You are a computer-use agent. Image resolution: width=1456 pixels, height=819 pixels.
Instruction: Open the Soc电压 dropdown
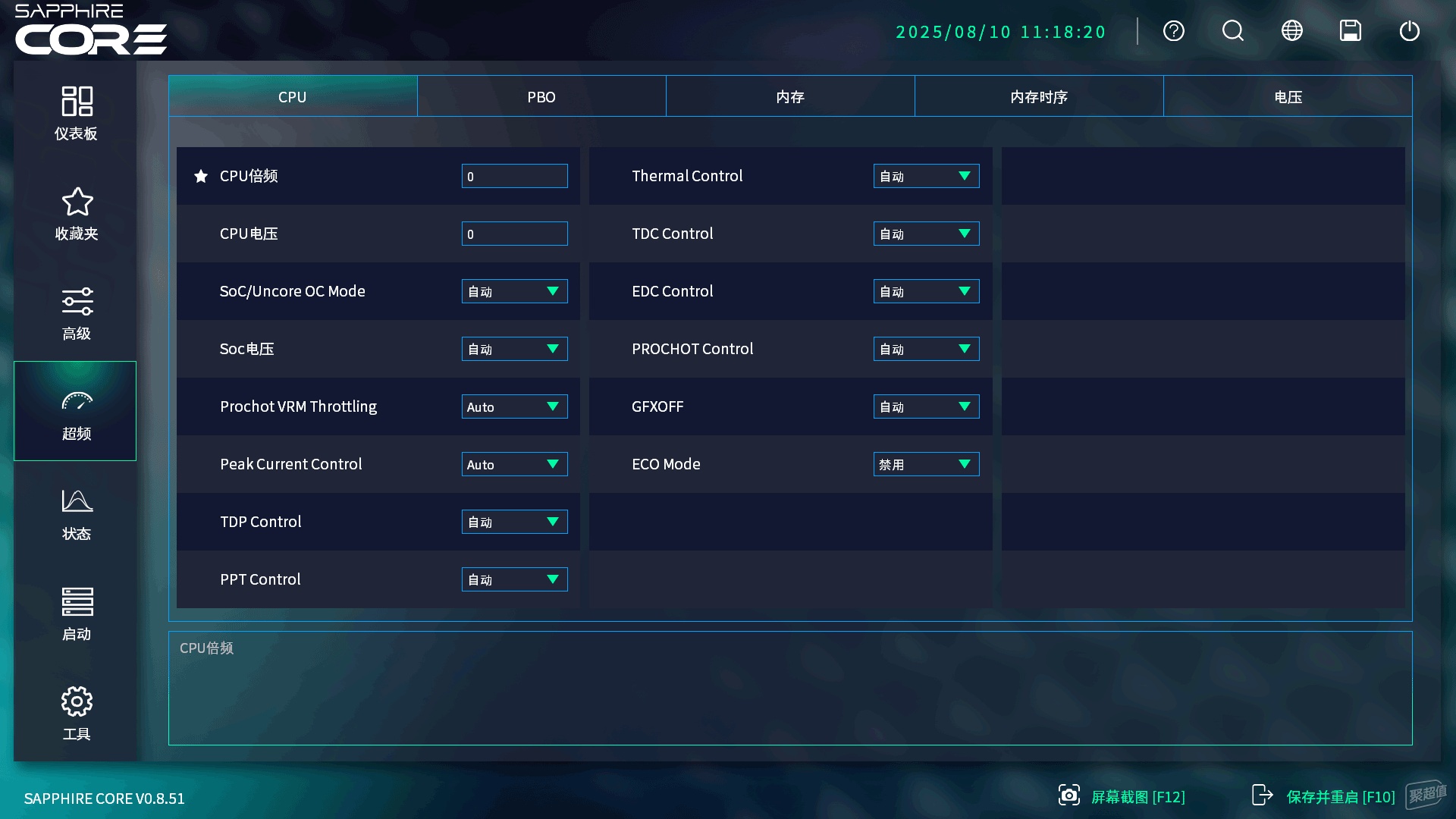(x=515, y=349)
